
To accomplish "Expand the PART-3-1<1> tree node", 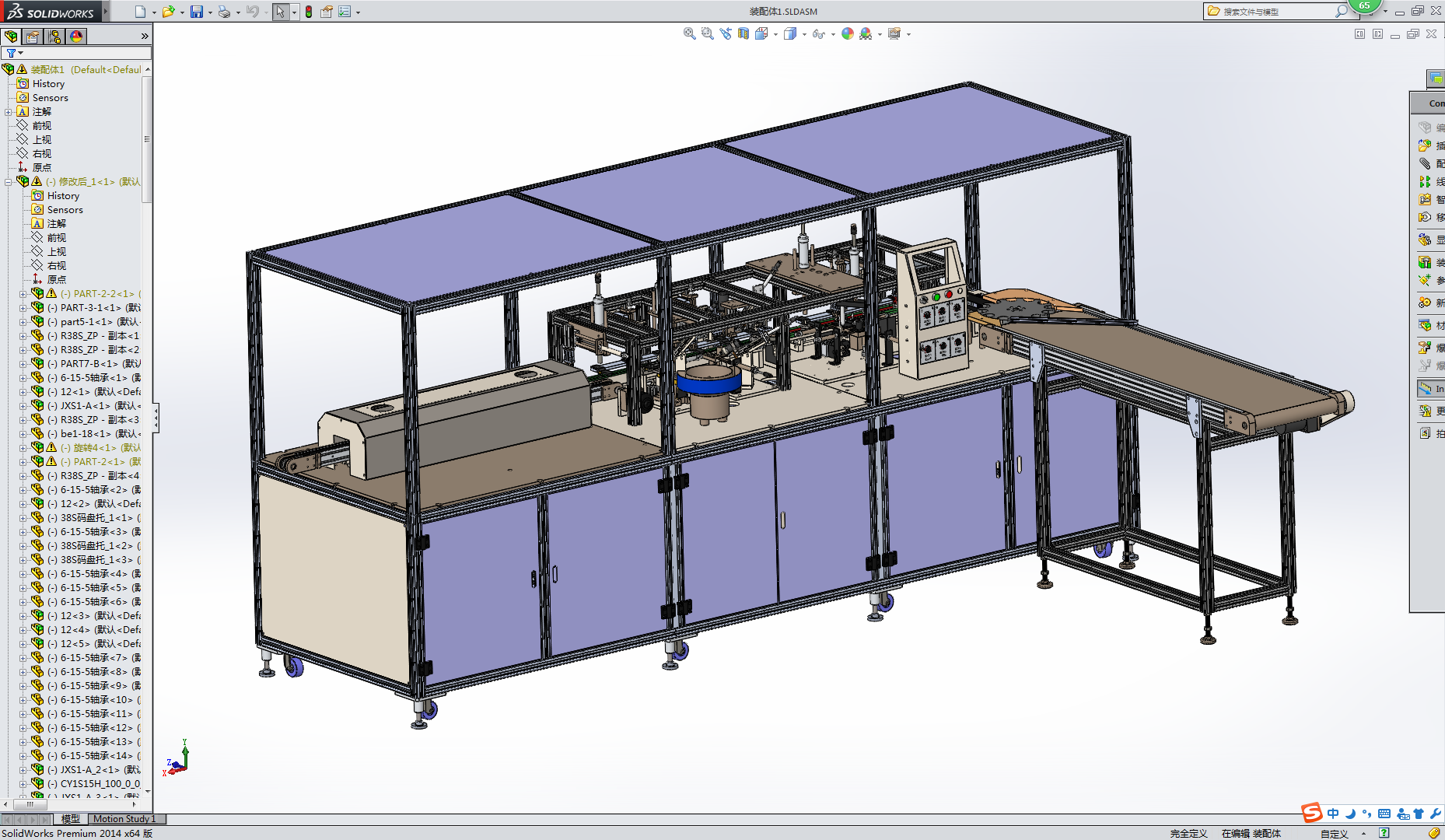I will (x=23, y=308).
